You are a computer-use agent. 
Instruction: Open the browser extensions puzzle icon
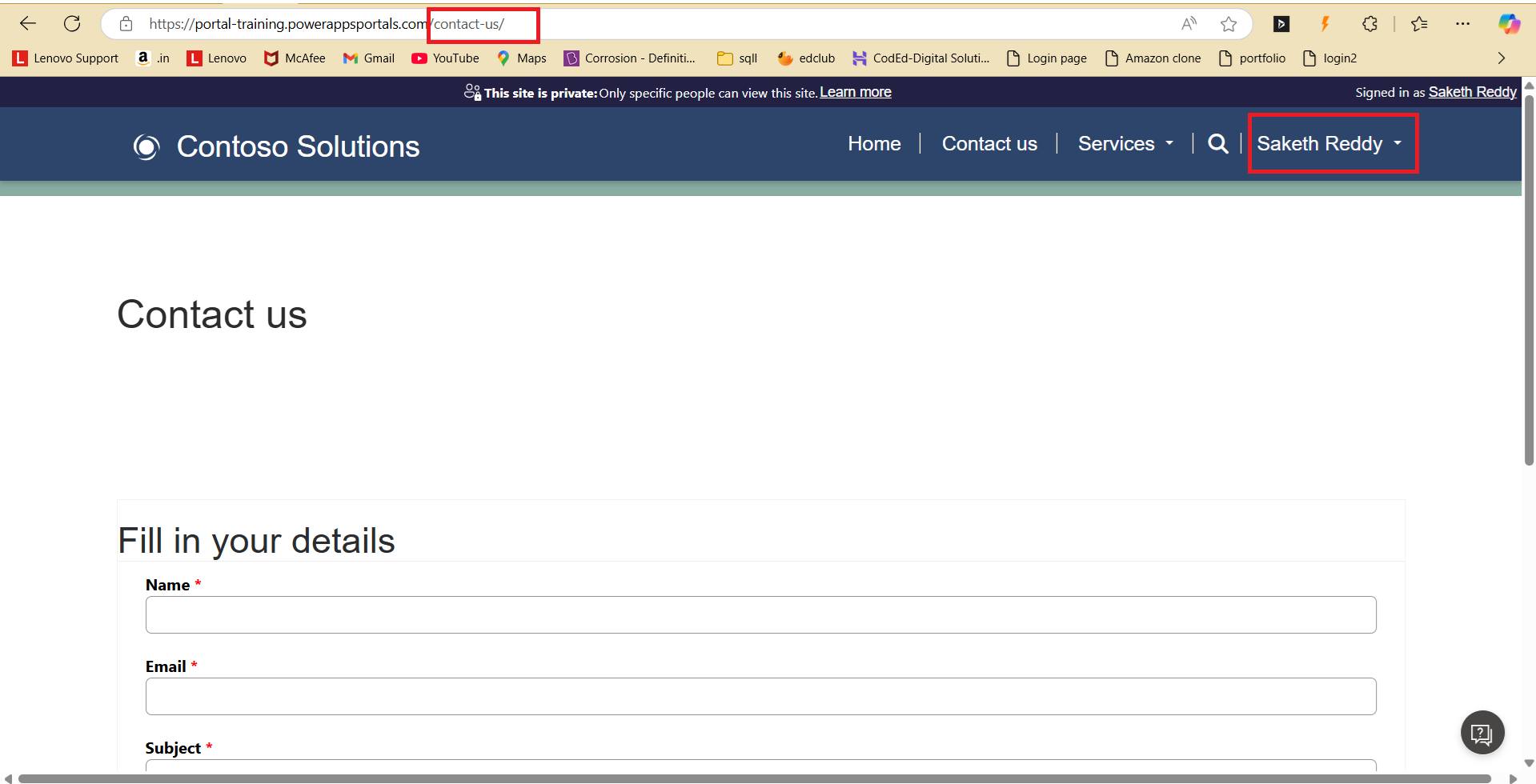pyautogui.click(x=1370, y=24)
